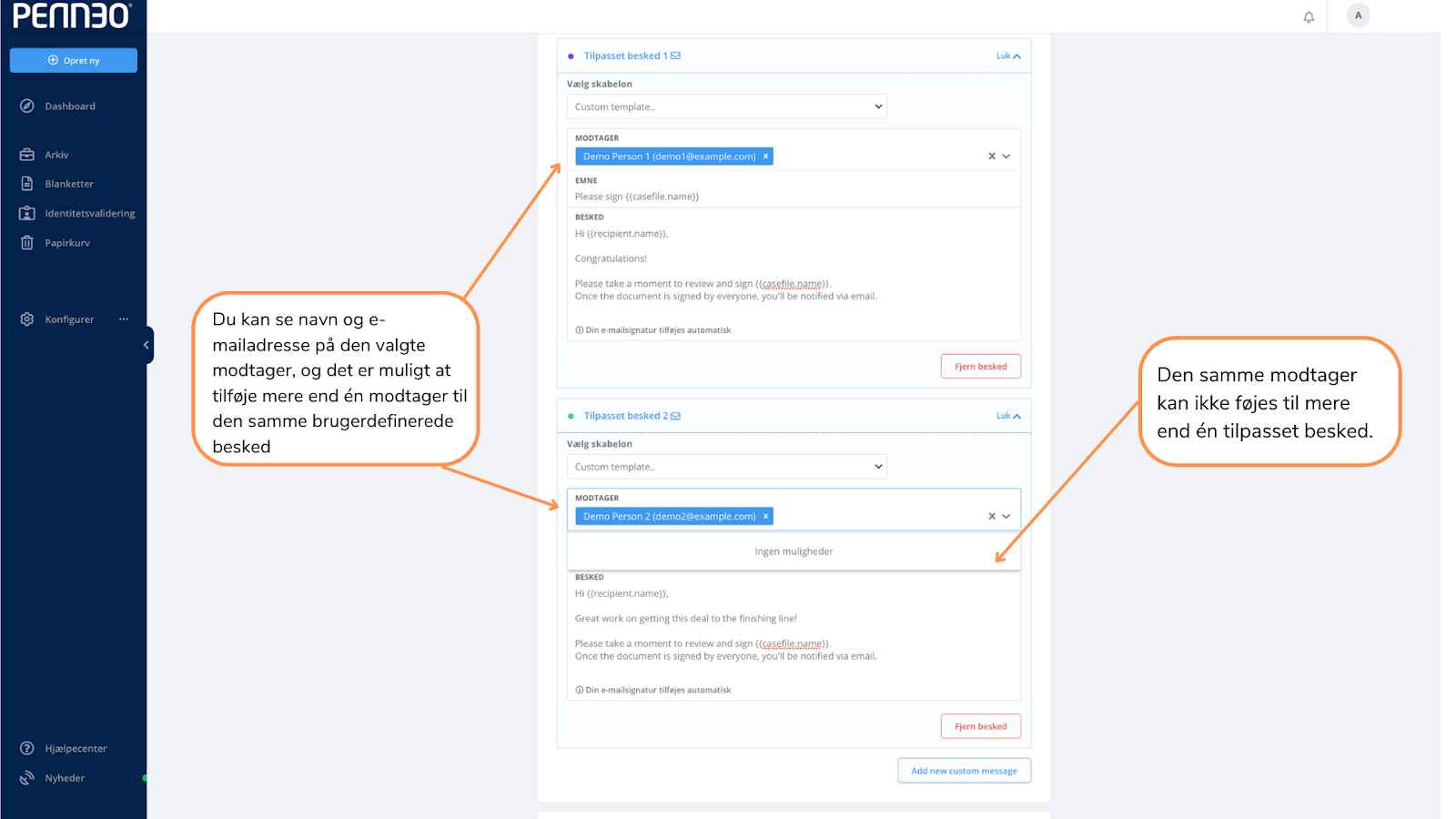Open Blanketter document icon in sidebar
This screenshot has width=1456, height=819.
(x=27, y=184)
